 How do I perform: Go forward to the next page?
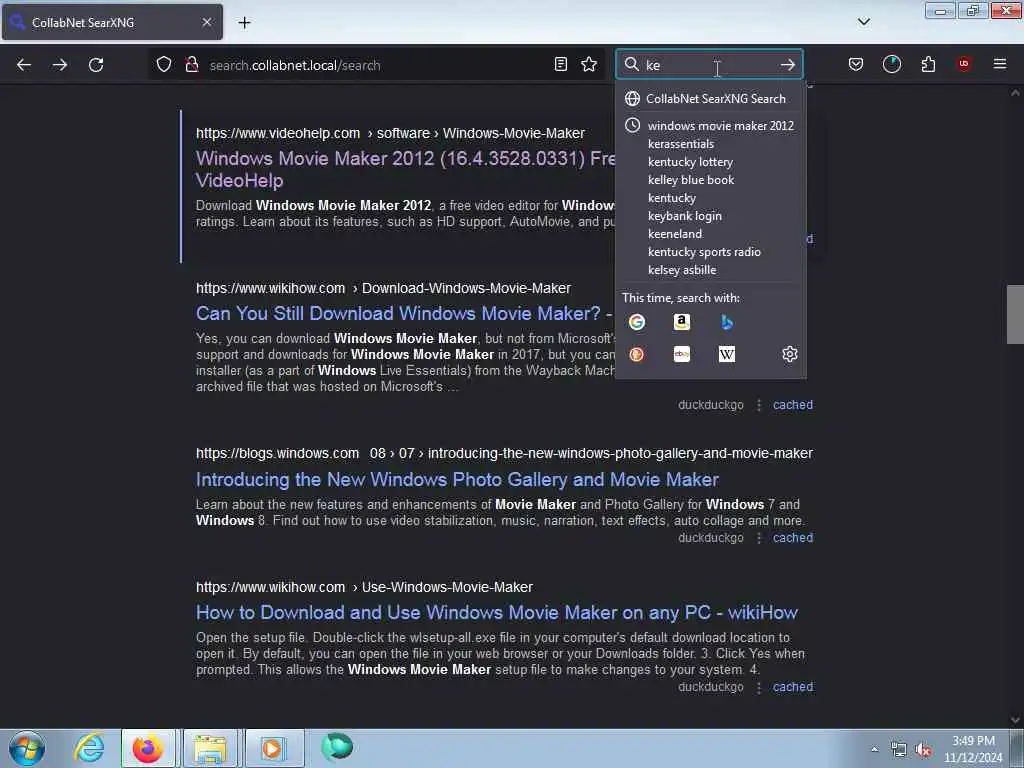[59, 65]
